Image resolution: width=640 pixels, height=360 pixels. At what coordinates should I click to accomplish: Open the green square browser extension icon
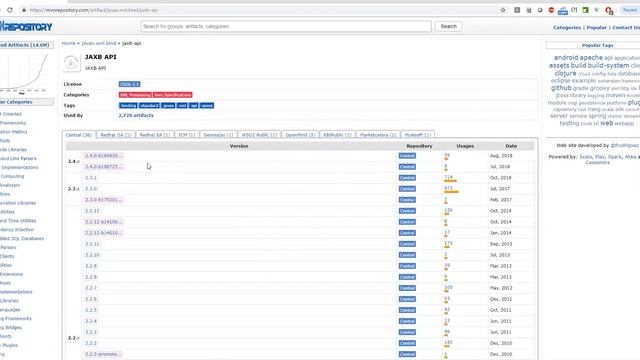point(585,10)
